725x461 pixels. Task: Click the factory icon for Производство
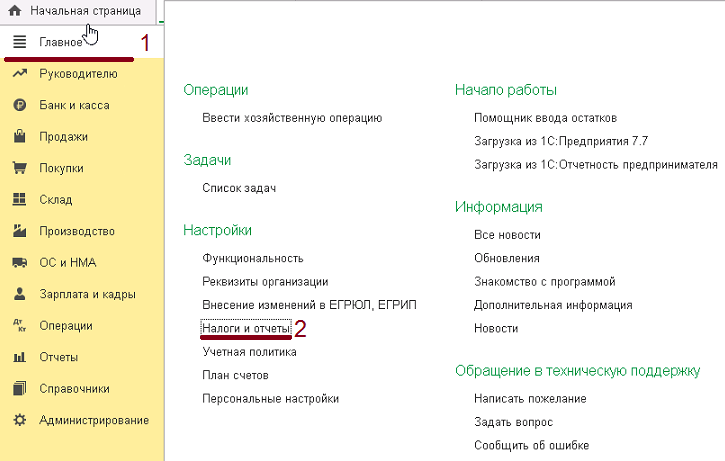coord(19,230)
